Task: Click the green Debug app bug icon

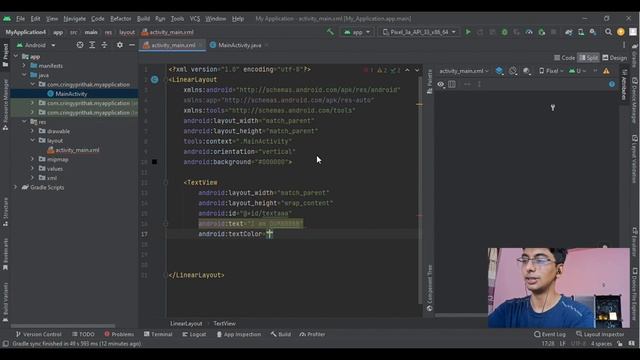Action: (504, 32)
